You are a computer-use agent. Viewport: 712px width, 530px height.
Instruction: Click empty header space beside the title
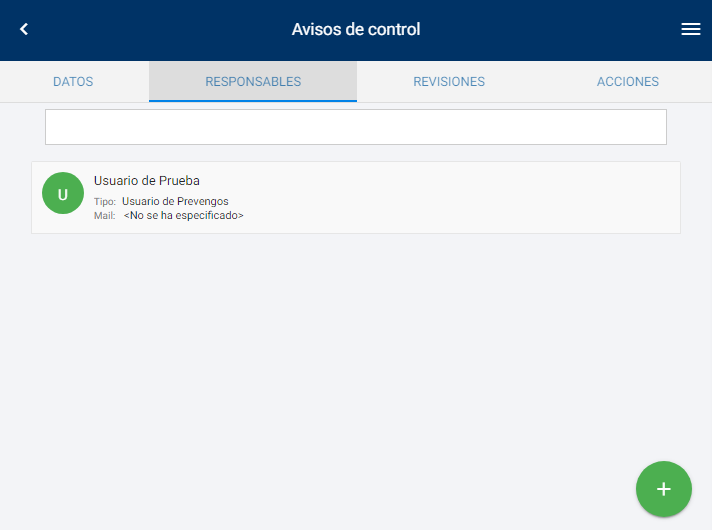550,30
